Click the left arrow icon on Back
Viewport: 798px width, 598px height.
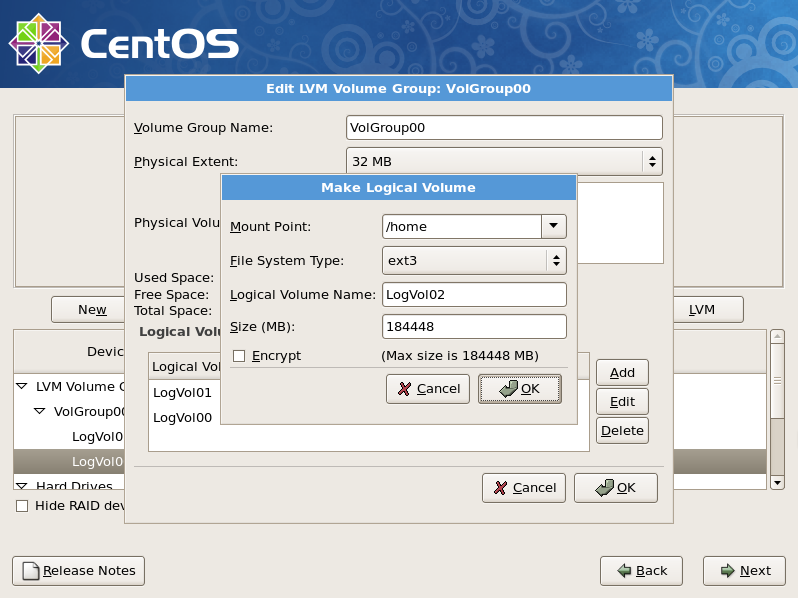(x=624, y=571)
